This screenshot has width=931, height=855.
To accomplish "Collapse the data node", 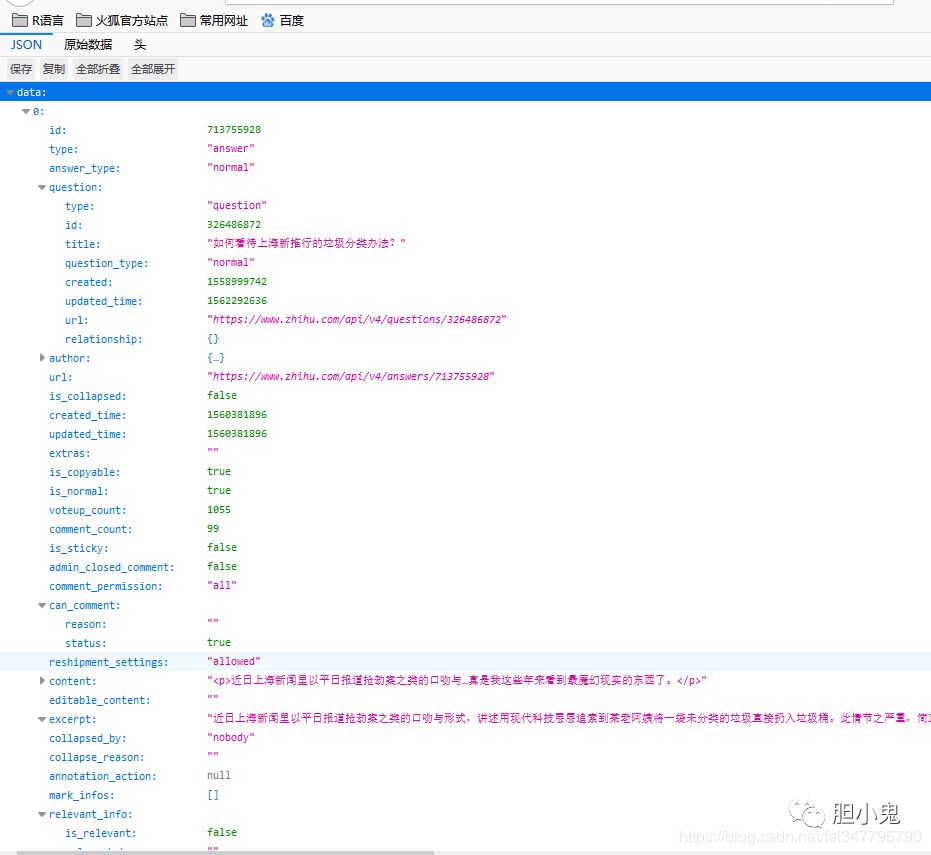I will (x=10, y=92).
